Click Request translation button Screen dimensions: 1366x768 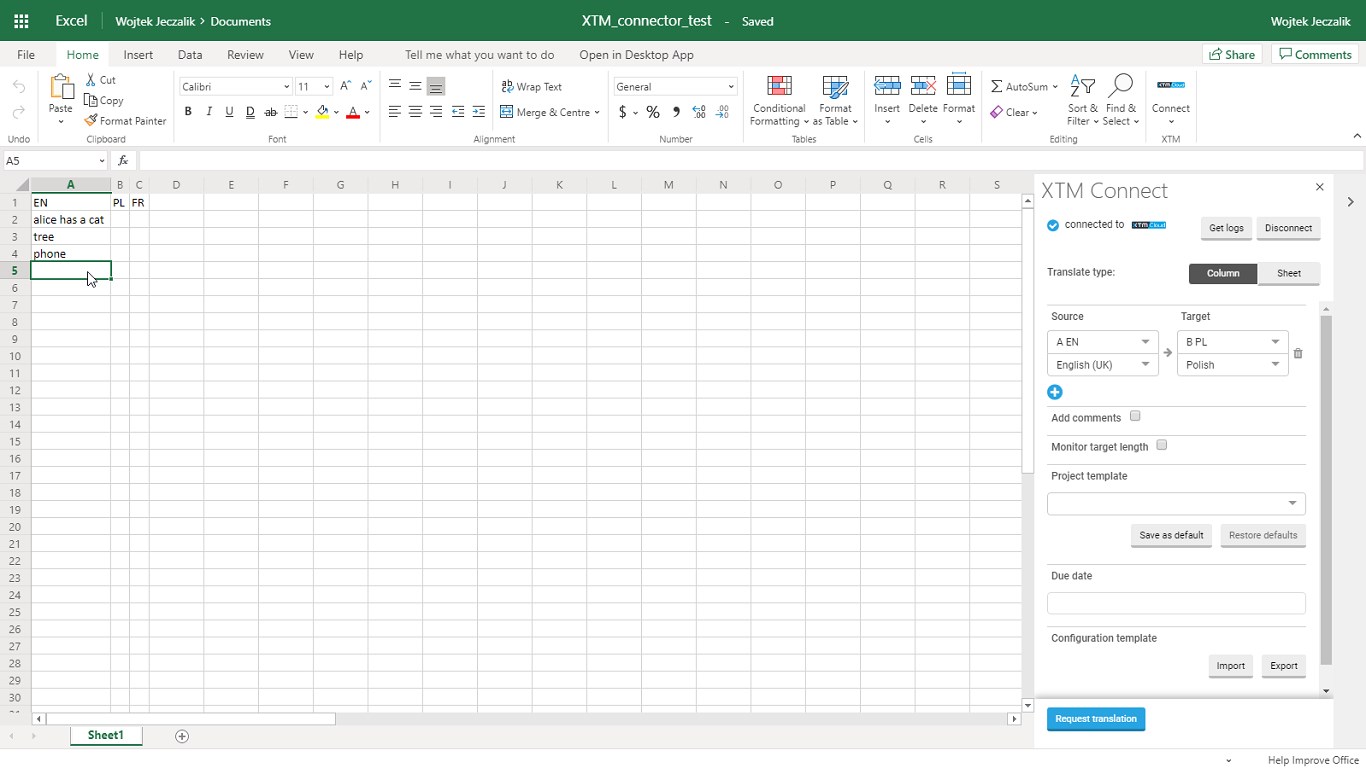(1096, 719)
